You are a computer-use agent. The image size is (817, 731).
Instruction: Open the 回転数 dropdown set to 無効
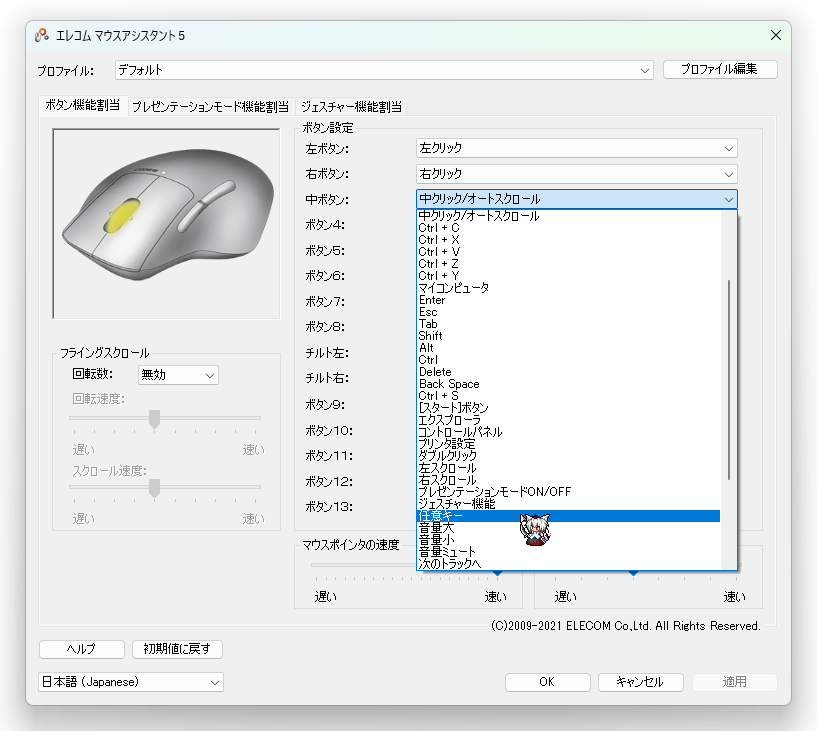point(178,375)
